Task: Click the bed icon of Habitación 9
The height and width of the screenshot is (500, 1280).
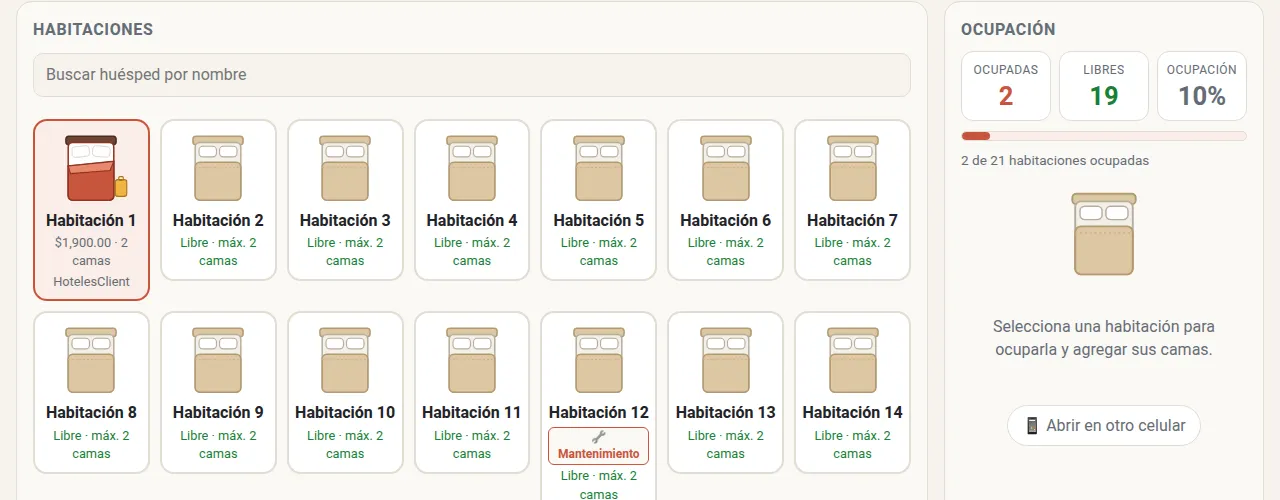Action: pos(218,360)
